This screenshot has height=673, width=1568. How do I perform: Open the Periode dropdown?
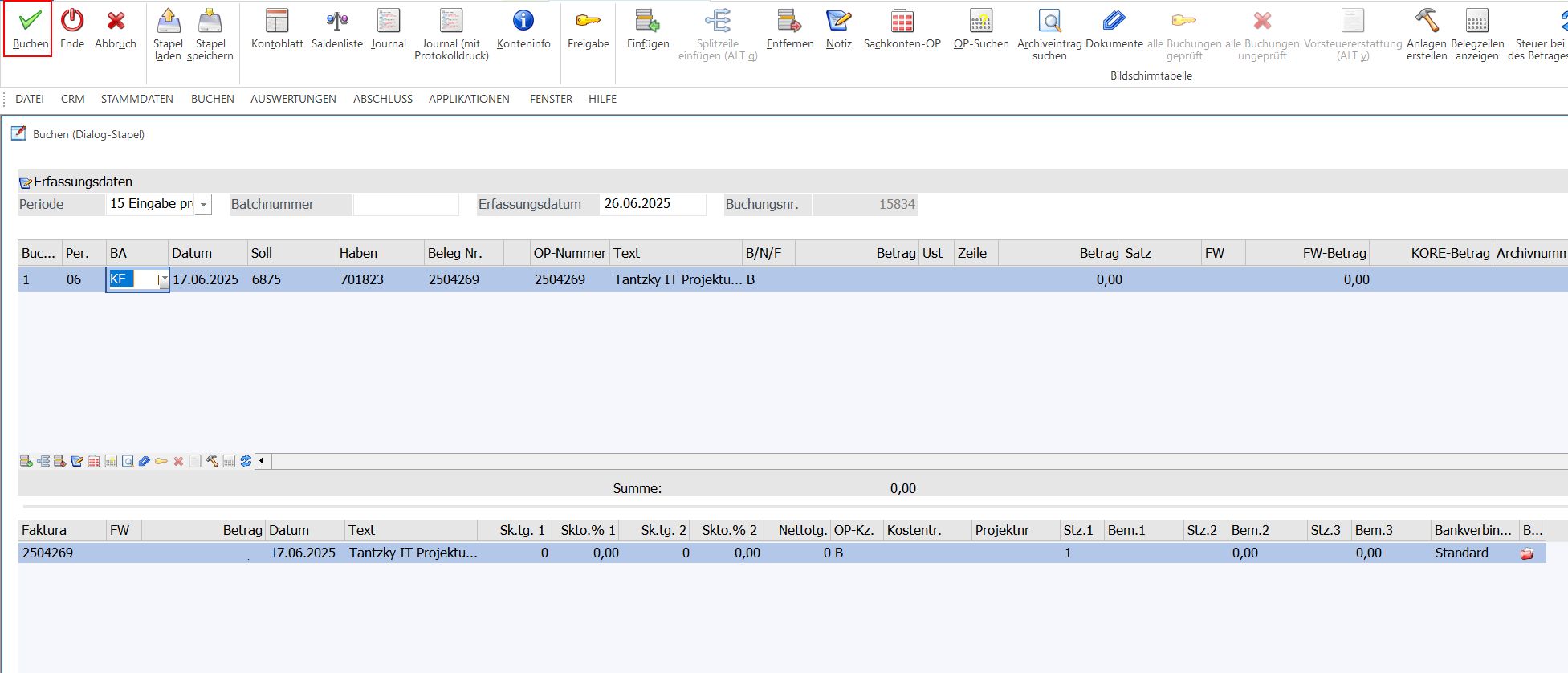pos(203,205)
